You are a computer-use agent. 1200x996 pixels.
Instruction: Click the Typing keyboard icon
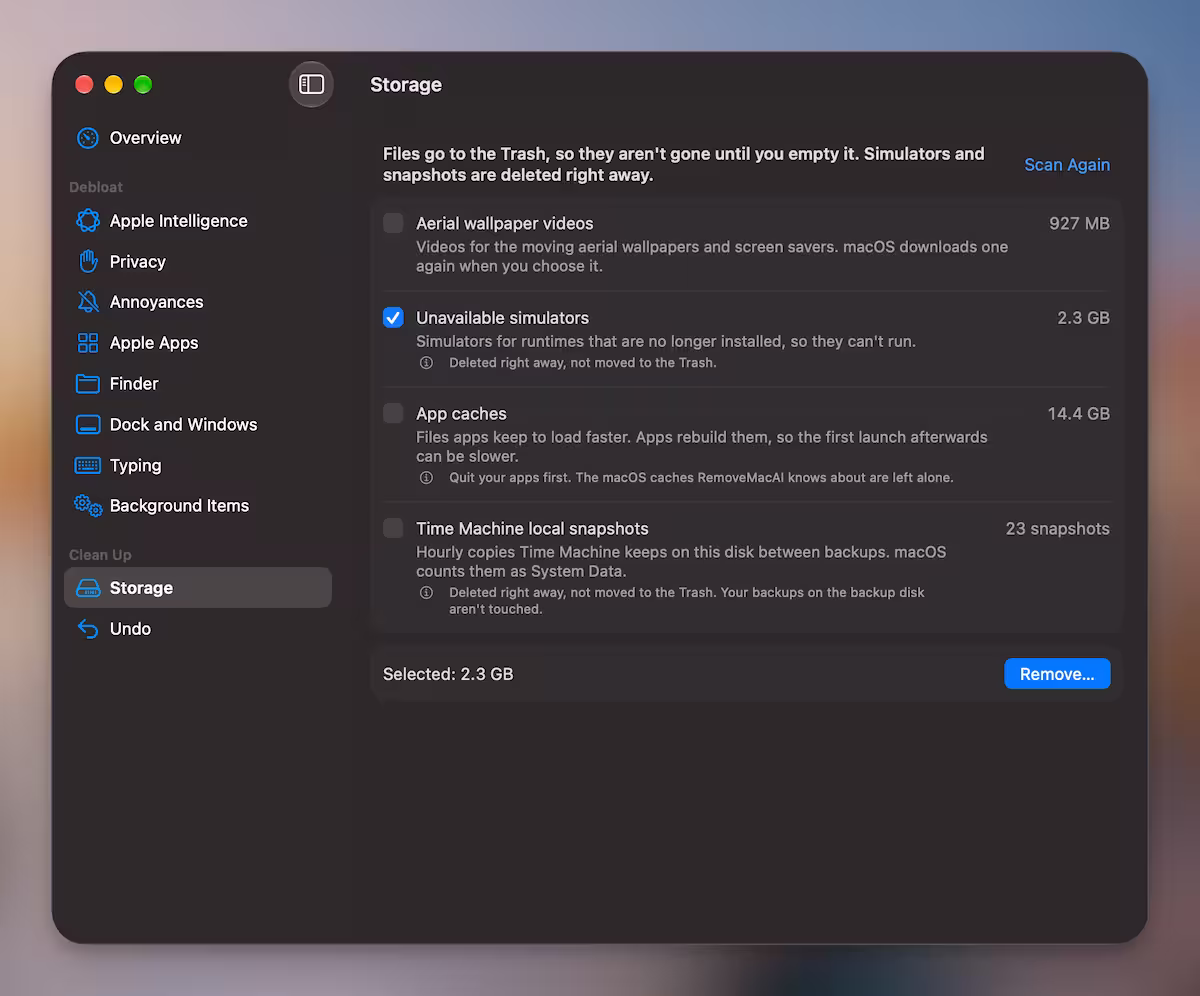[x=88, y=466]
